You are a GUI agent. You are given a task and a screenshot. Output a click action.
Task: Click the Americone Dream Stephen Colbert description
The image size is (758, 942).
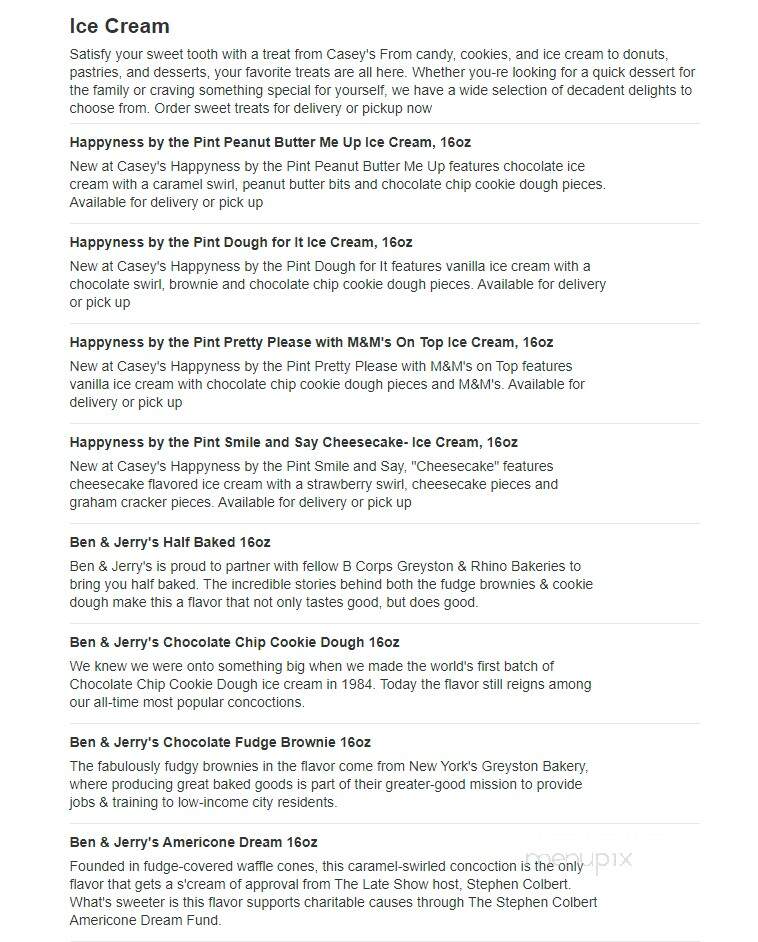pos(333,893)
